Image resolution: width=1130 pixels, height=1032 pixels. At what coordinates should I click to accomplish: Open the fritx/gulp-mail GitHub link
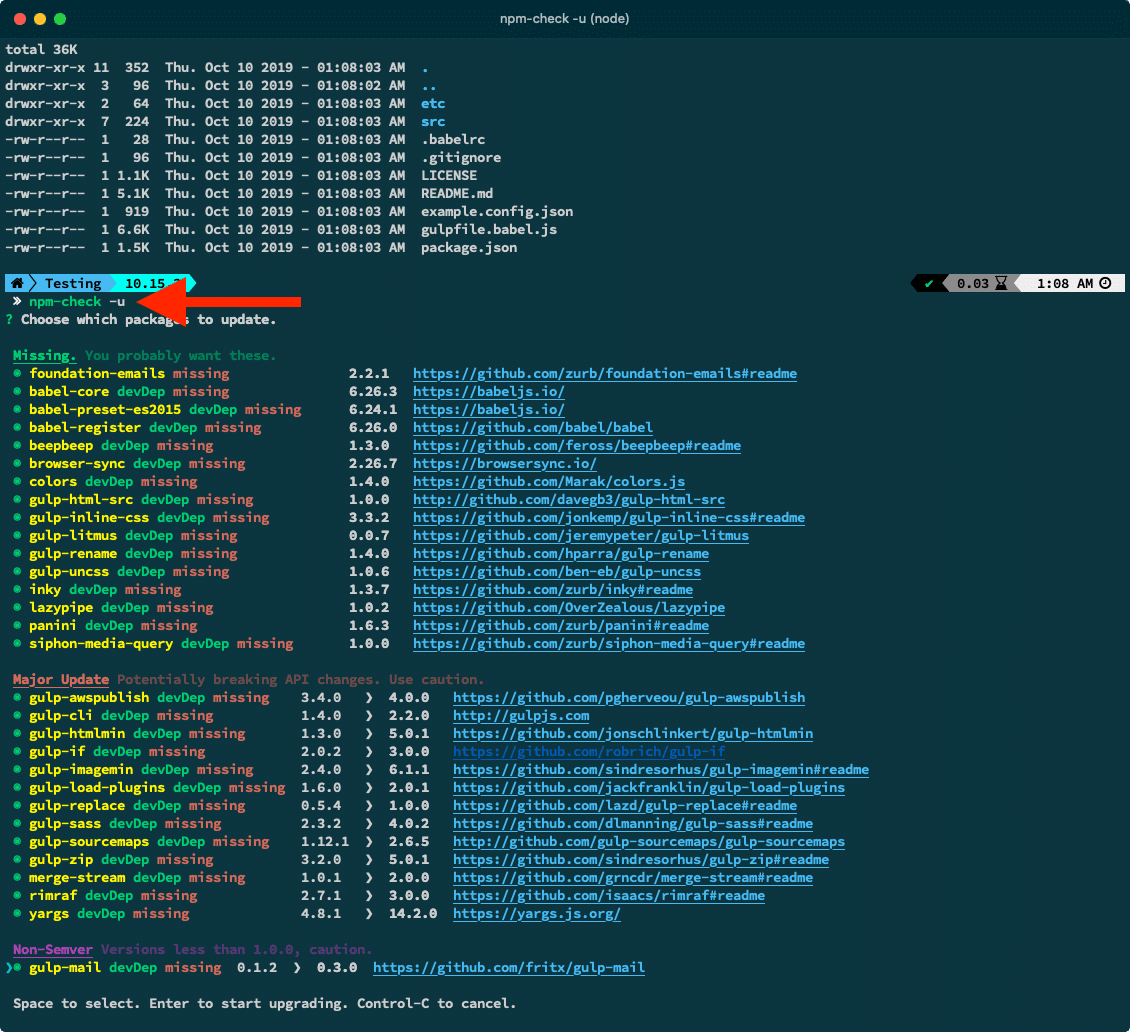[509, 968]
